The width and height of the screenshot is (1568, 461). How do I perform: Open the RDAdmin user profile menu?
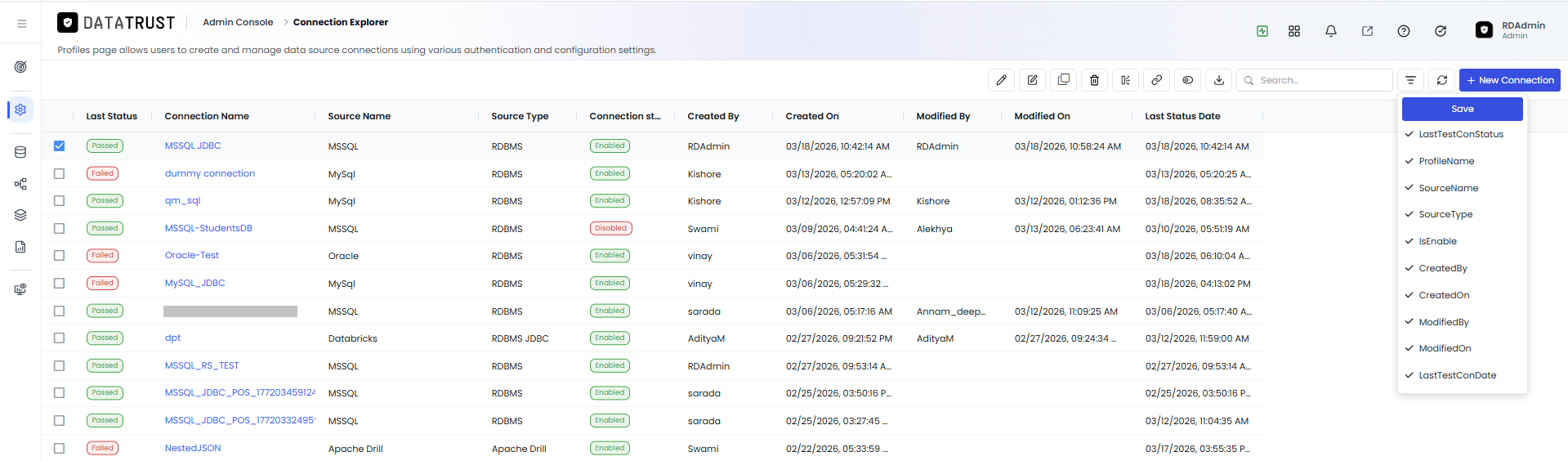[1511, 30]
